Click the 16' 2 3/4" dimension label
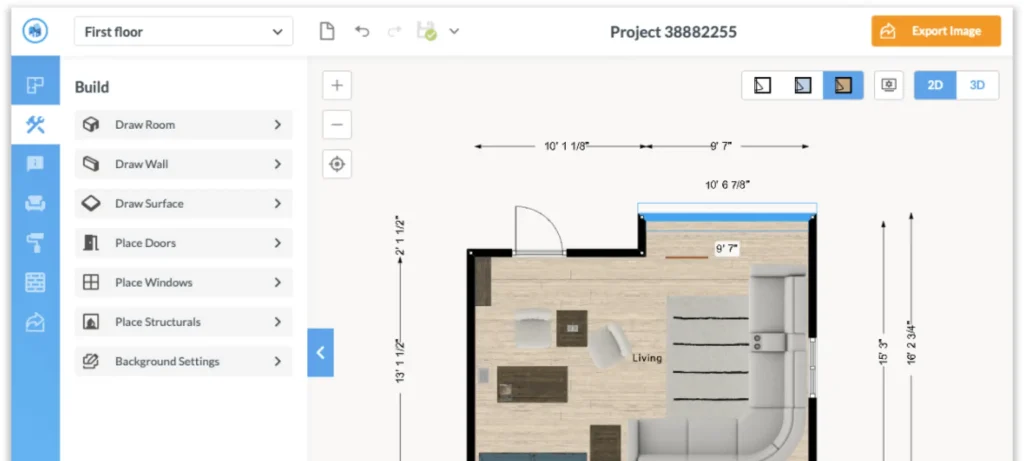The width and height of the screenshot is (1024, 461). tap(911, 342)
